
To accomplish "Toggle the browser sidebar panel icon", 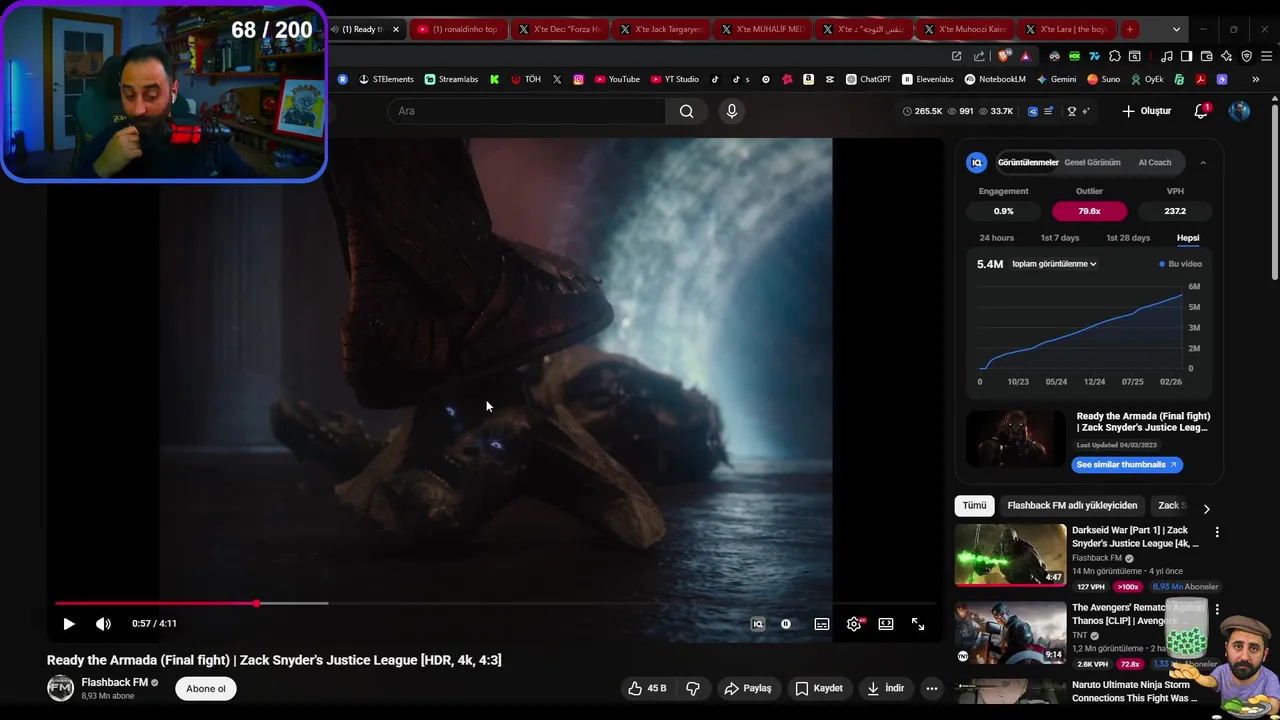I will tap(1186, 56).
